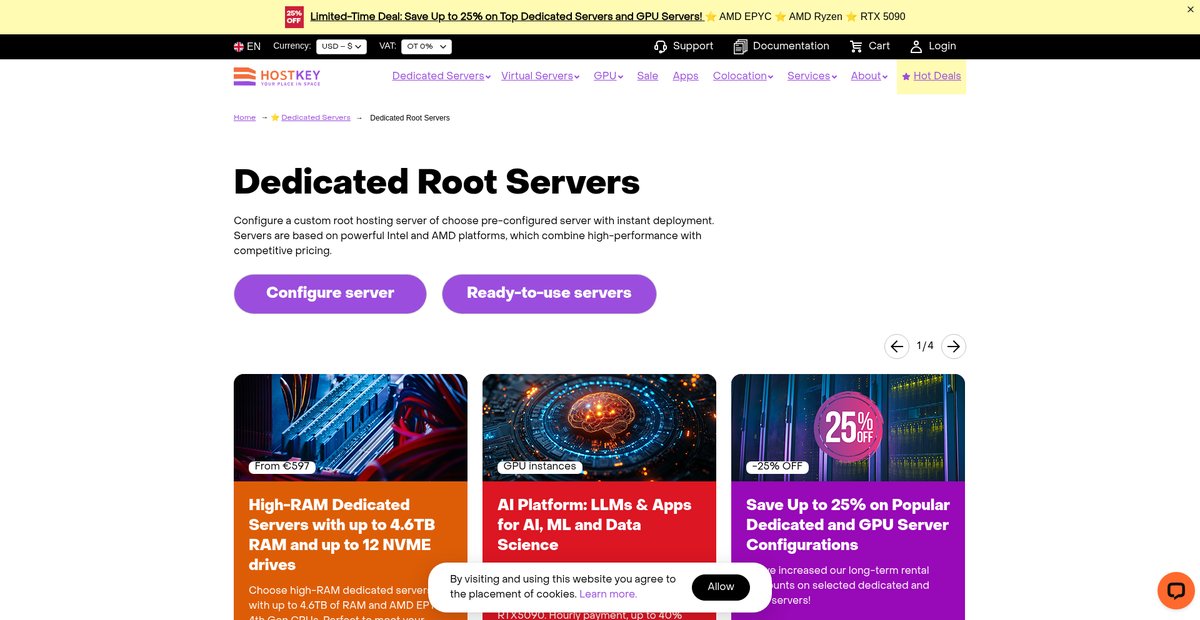Go to next slide with right arrow
This screenshot has width=1200, height=620.
(x=953, y=346)
